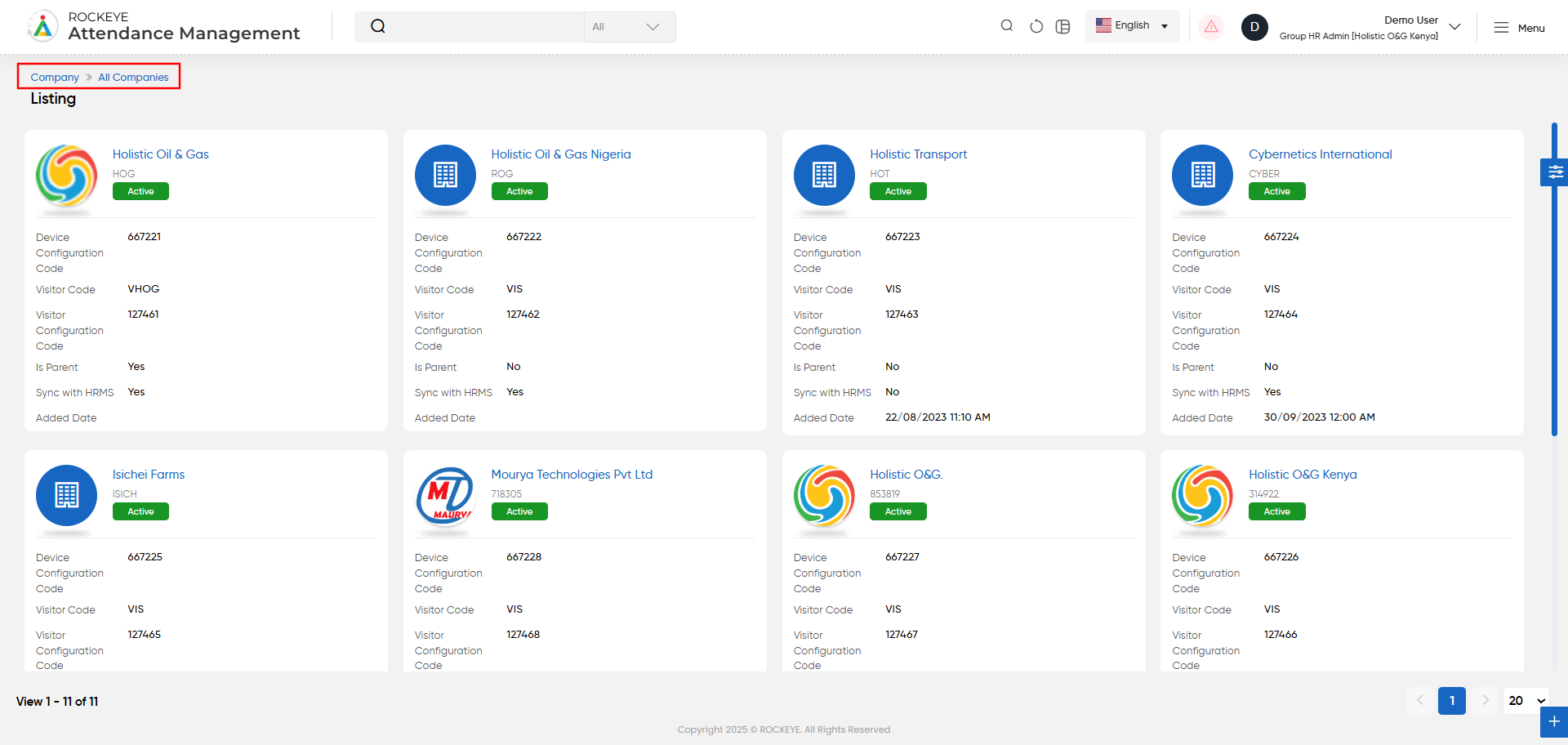Screen dimensions: 1568x745
Task: Open Holistic Oil & Gas Nigeria title
Action: [561, 154]
